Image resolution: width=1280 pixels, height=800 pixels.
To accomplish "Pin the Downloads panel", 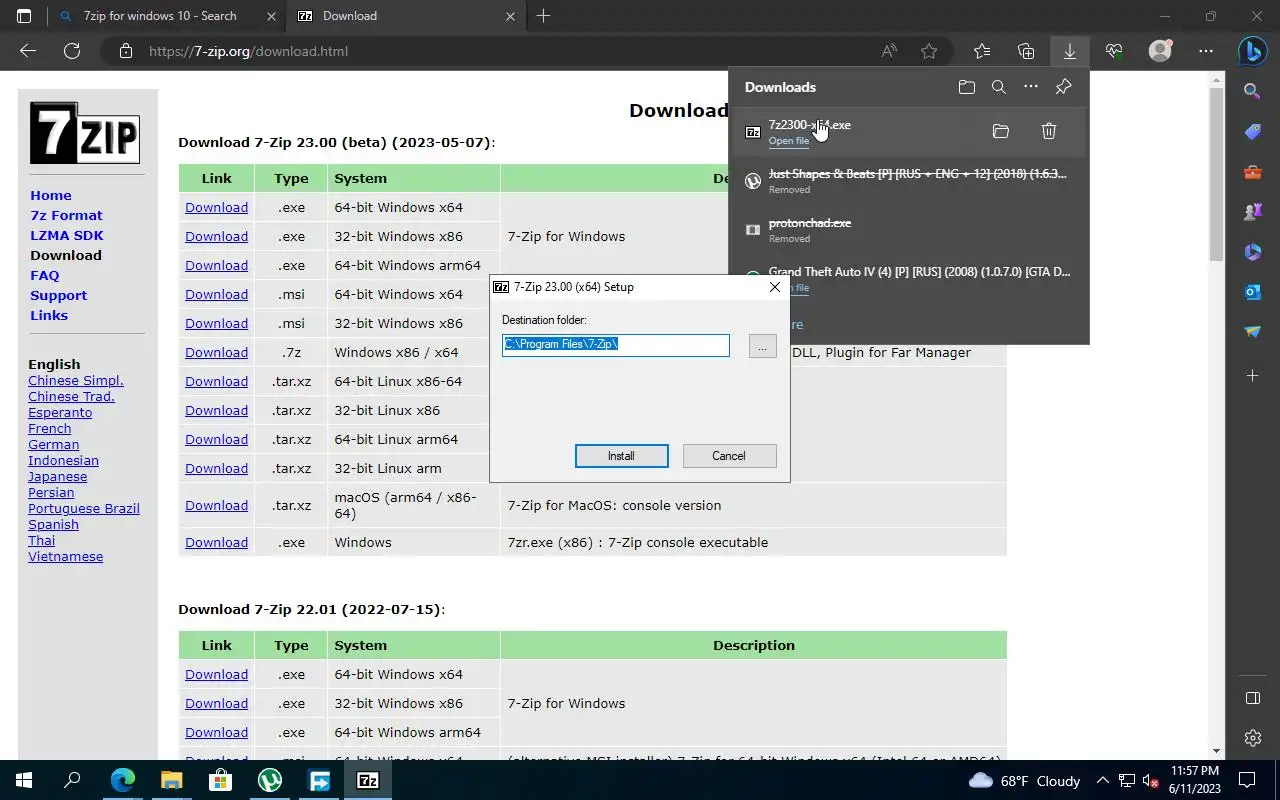I will 1063,87.
